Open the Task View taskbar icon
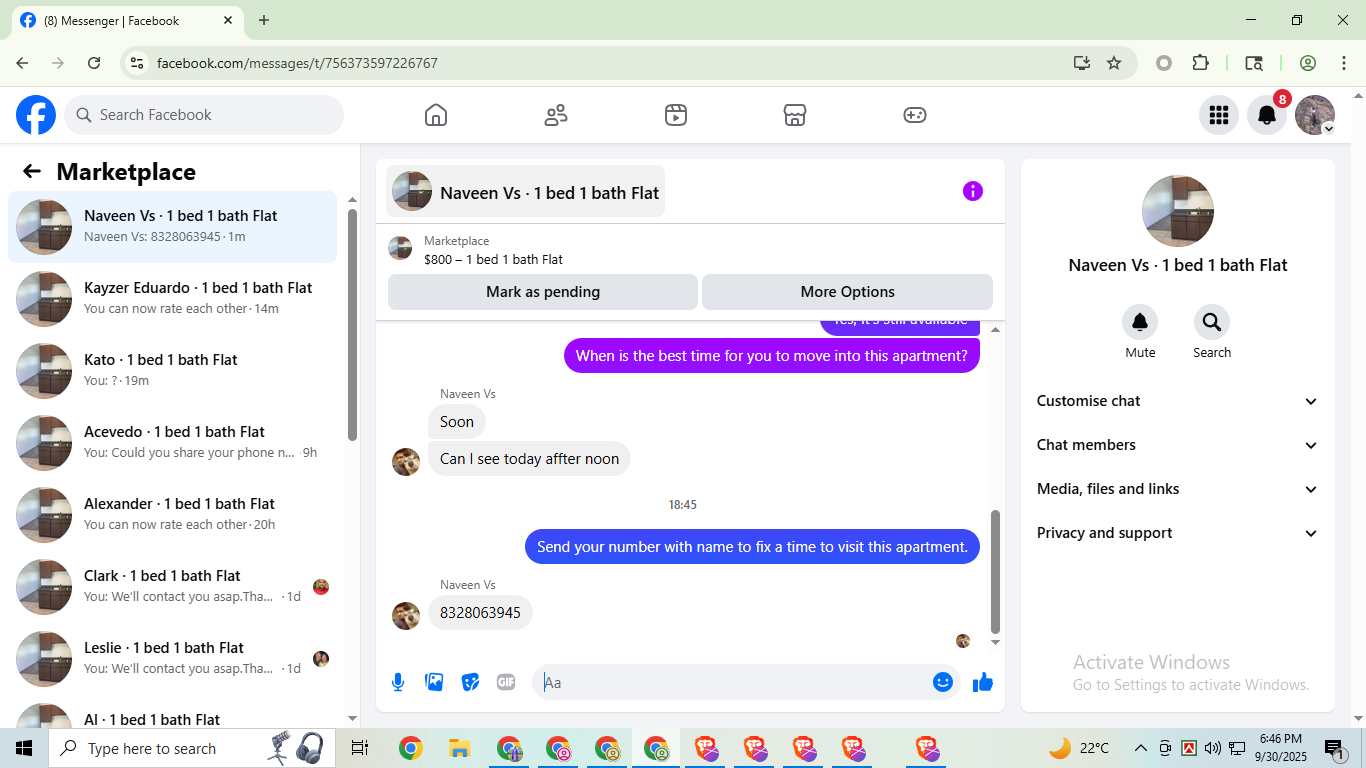The width and height of the screenshot is (1366, 768). pyautogui.click(x=360, y=748)
